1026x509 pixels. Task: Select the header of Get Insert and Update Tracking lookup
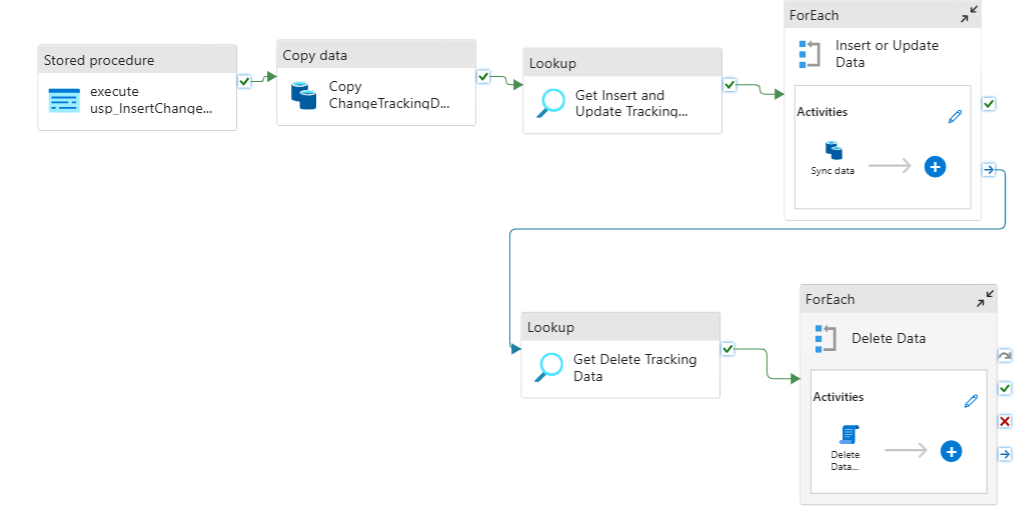[622, 63]
